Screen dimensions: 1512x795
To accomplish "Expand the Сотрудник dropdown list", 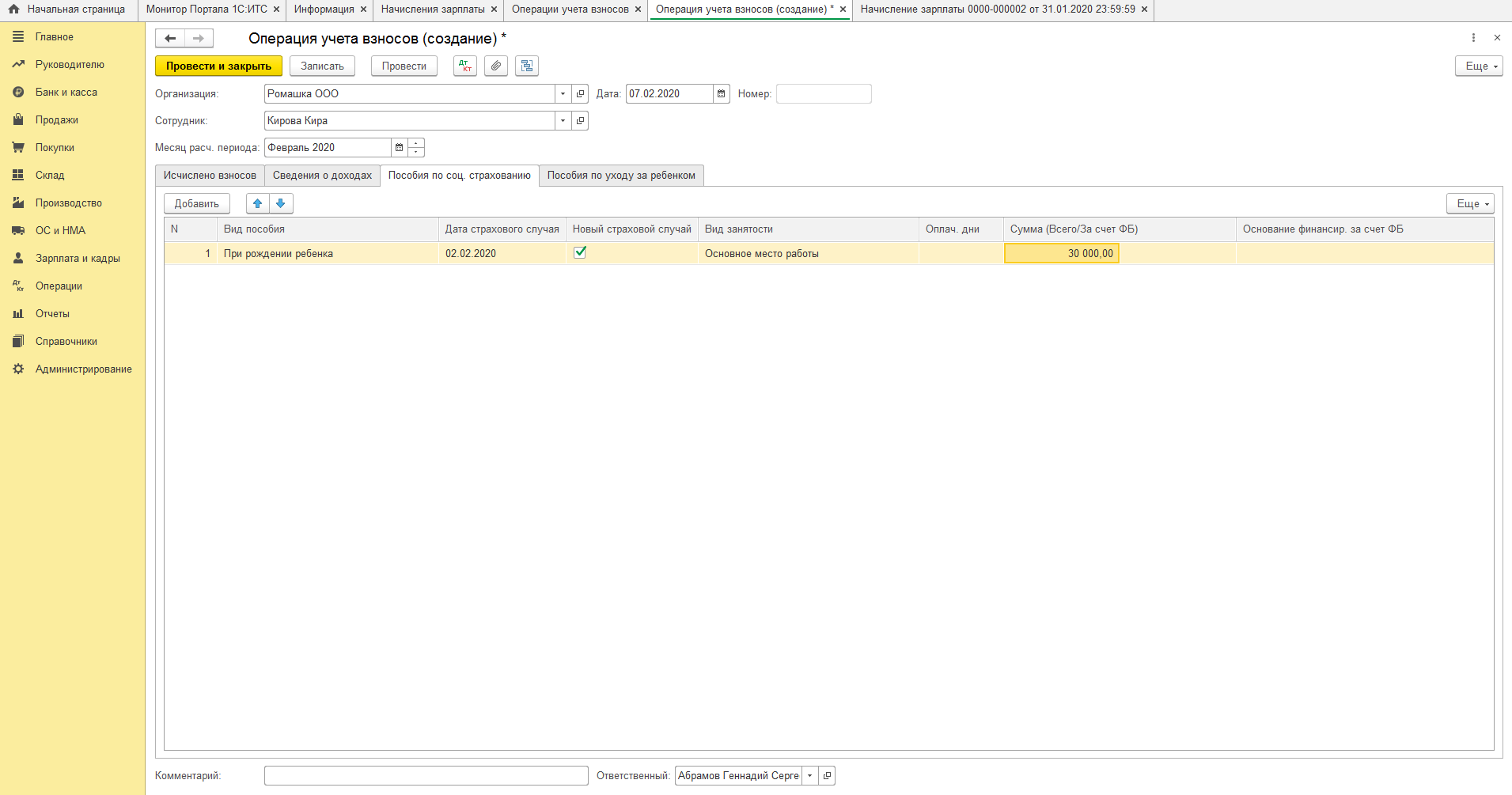I will [563, 121].
